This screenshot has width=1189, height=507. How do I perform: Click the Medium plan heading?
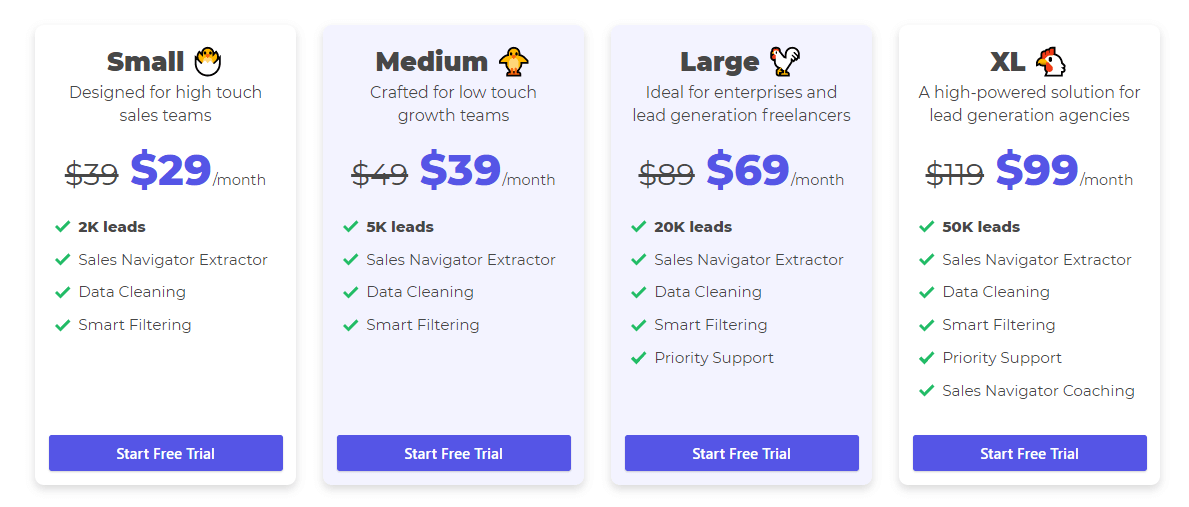(431, 61)
